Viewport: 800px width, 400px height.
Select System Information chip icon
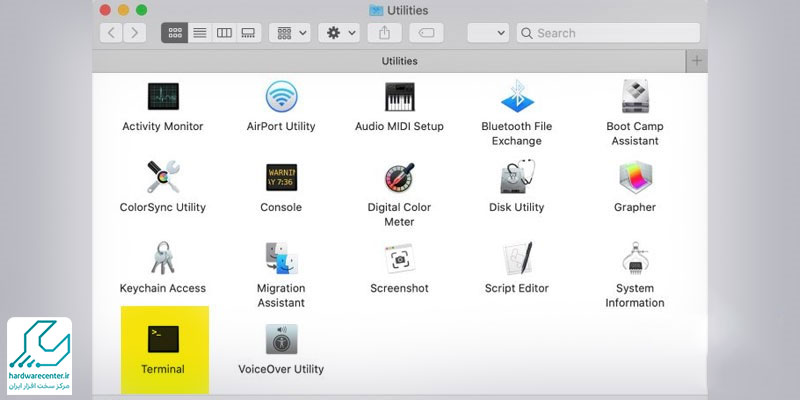click(x=635, y=258)
